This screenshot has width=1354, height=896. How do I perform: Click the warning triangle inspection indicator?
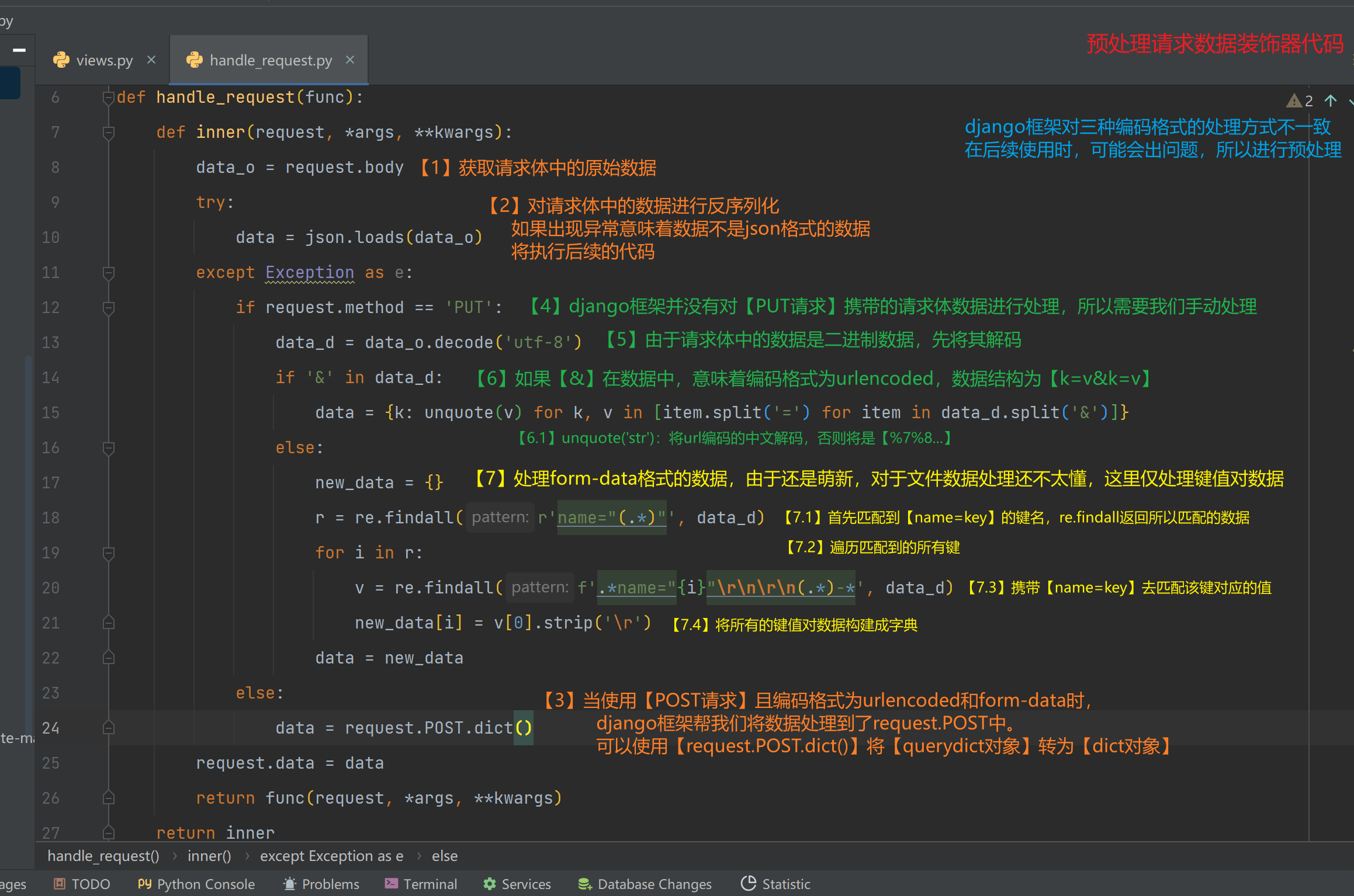(1294, 101)
